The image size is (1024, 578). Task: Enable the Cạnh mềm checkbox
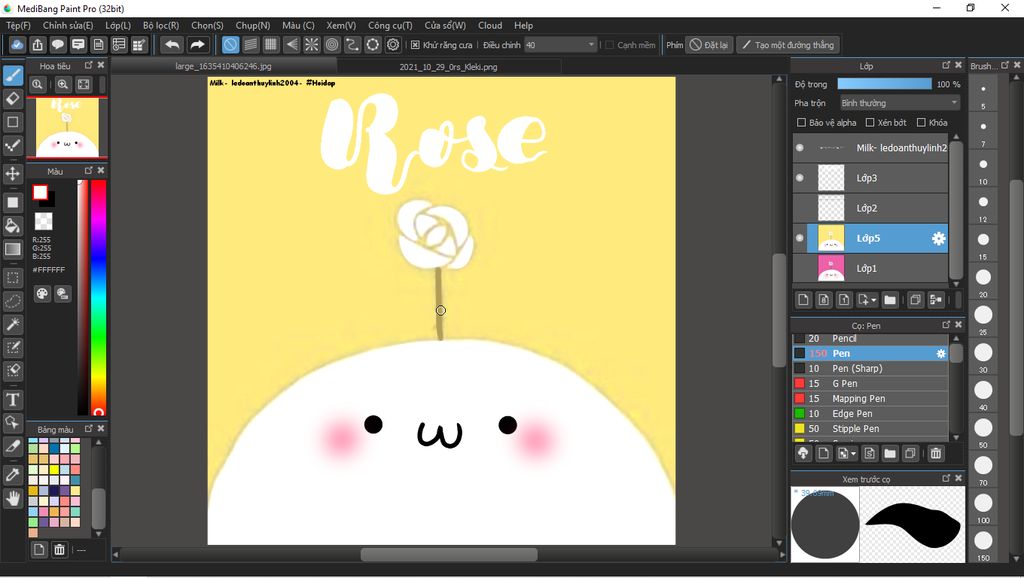[x=609, y=45]
